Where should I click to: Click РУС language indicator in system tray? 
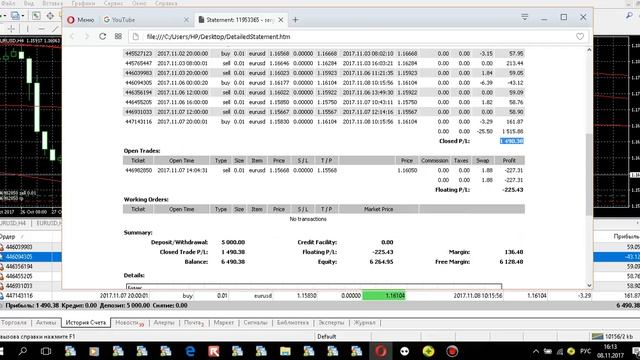585,351
